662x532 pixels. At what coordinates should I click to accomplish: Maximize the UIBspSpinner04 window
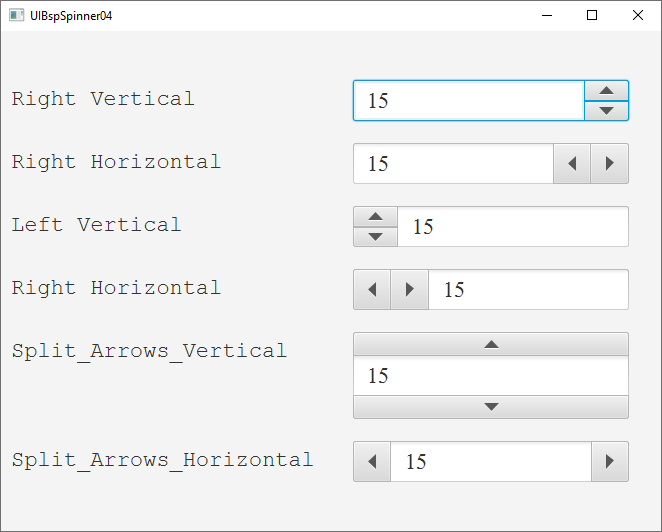[x=592, y=15]
